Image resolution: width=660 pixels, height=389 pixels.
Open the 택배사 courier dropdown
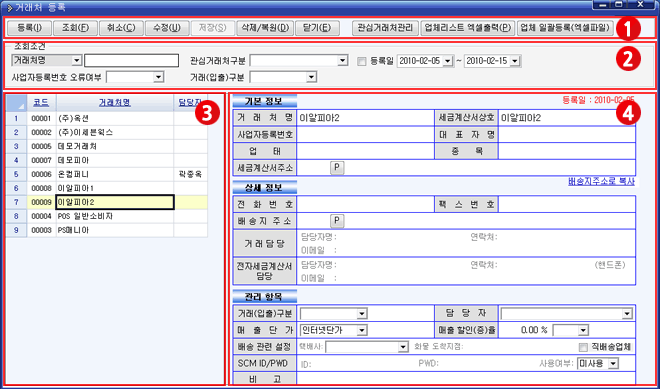[x=403, y=347]
